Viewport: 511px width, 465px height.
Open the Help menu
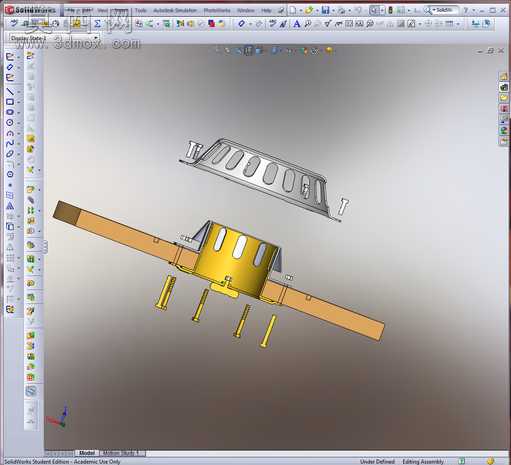tap(266, 10)
